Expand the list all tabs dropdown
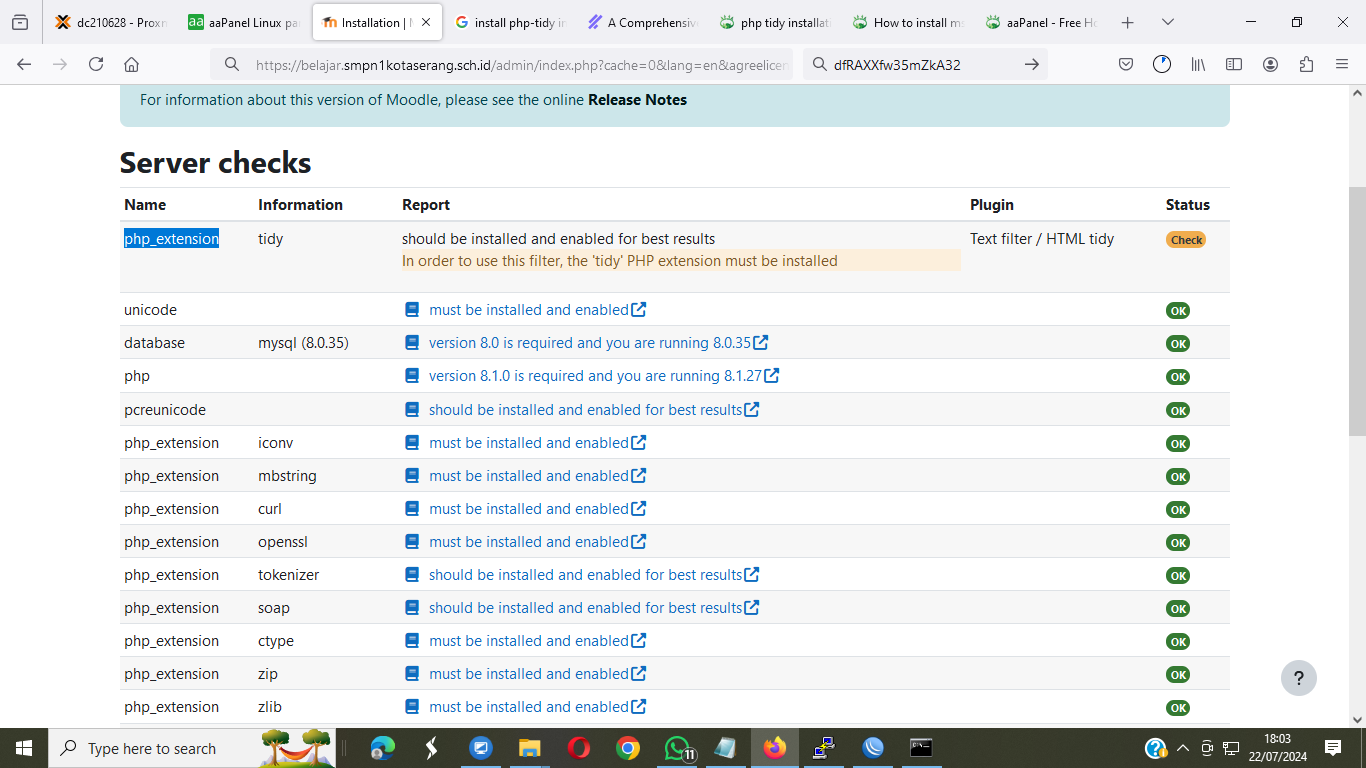The image size is (1366, 768). pos(1168,22)
